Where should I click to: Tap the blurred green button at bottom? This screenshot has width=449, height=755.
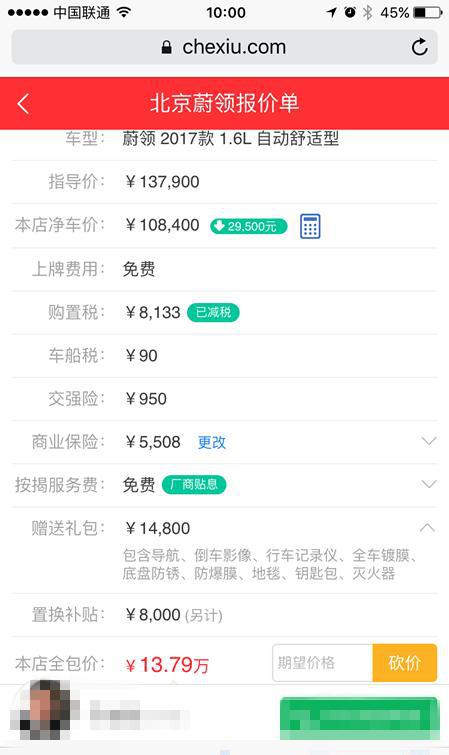click(359, 718)
